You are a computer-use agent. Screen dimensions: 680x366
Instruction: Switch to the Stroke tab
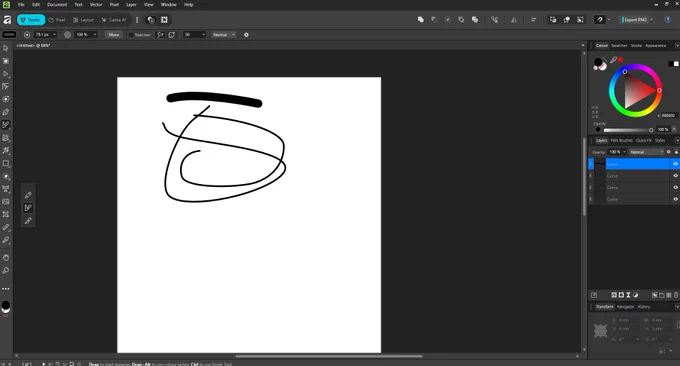[x=636, y=46]
